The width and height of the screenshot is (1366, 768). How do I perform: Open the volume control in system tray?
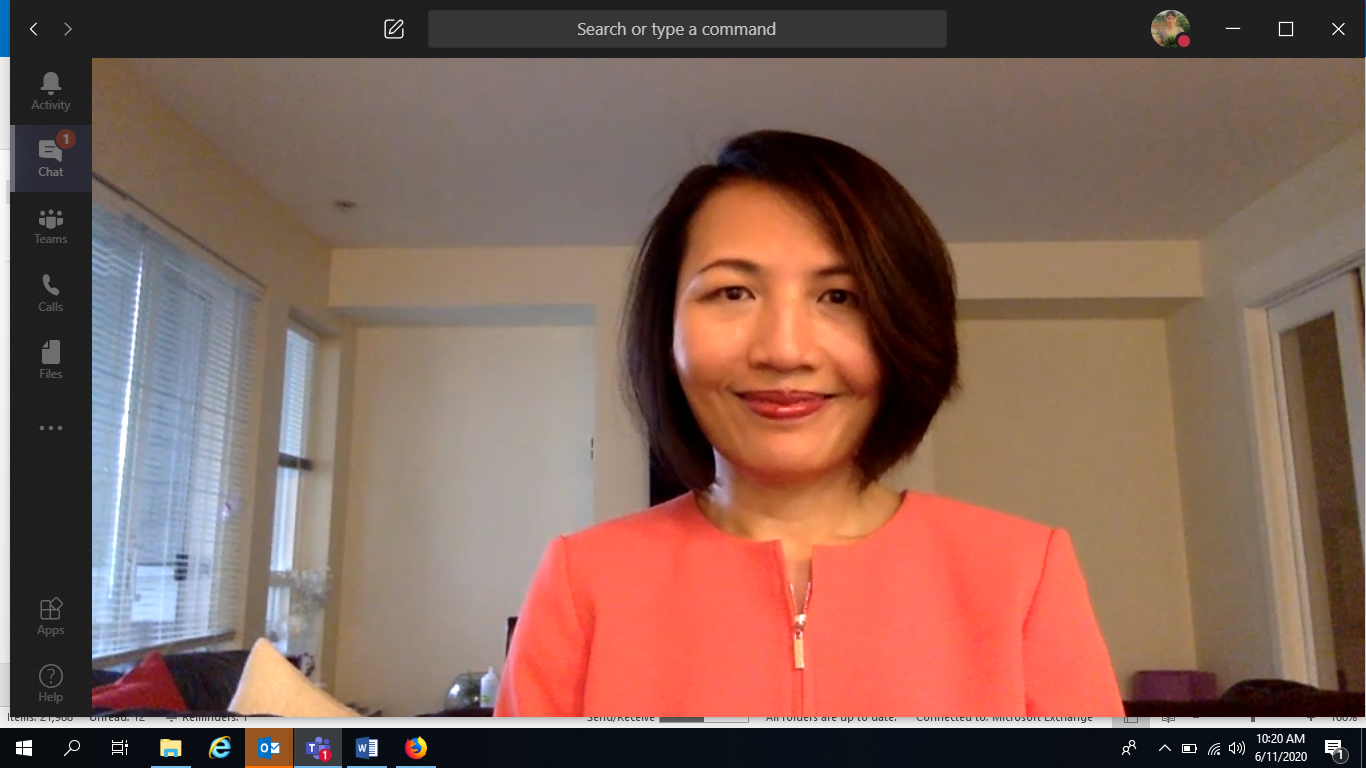pyautogui.click(x=1238, y=748)
